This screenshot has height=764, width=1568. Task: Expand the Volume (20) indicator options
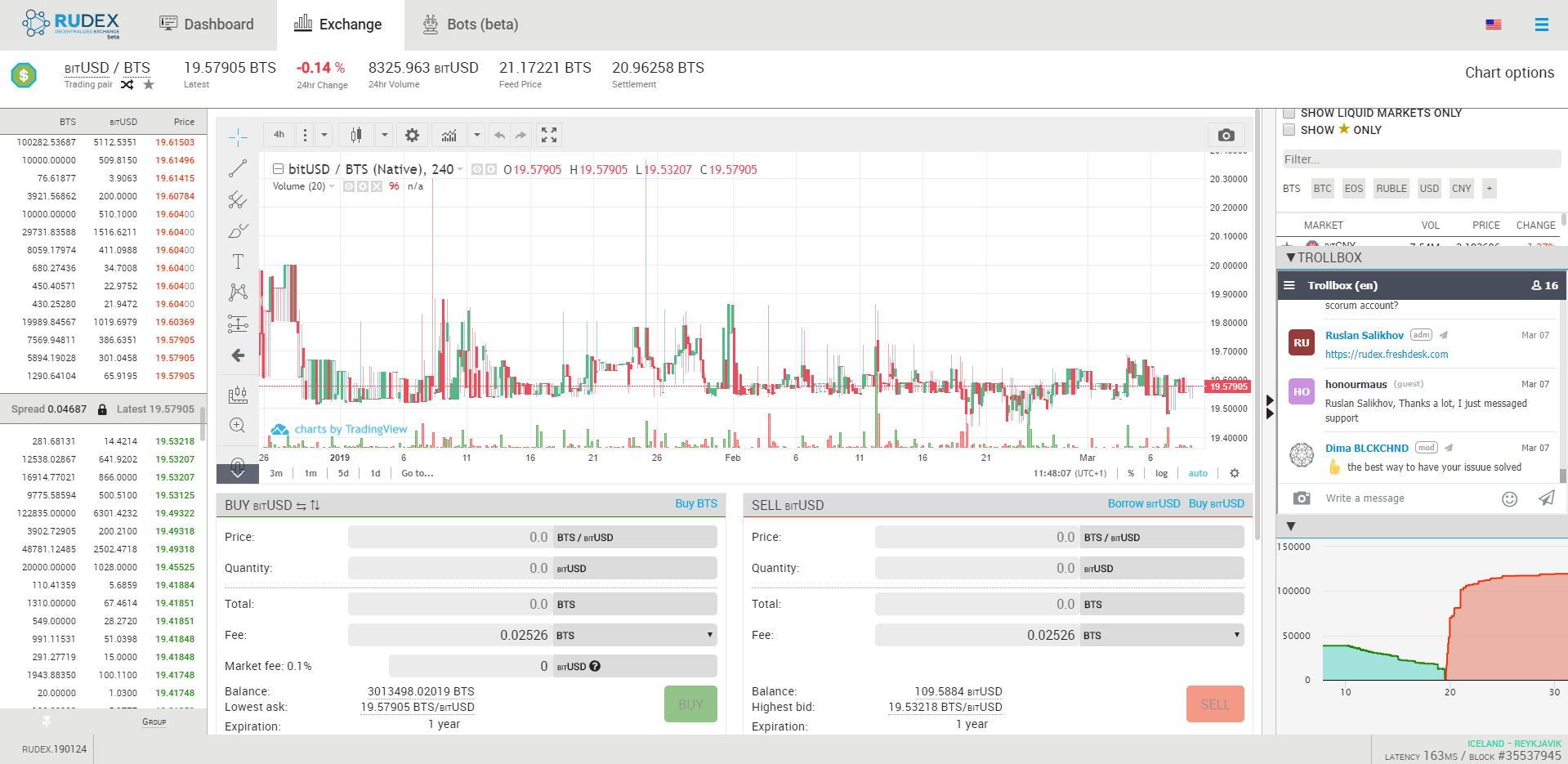tap(332, 186)
